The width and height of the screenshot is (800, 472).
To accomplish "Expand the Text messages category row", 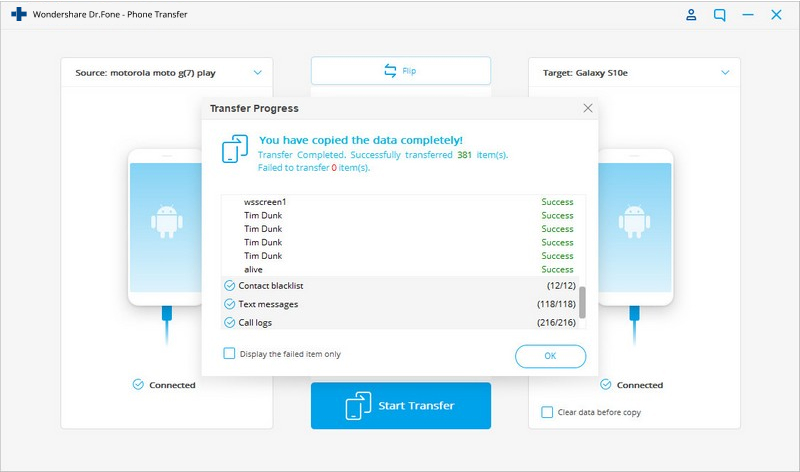I will (x=400, y=304).
